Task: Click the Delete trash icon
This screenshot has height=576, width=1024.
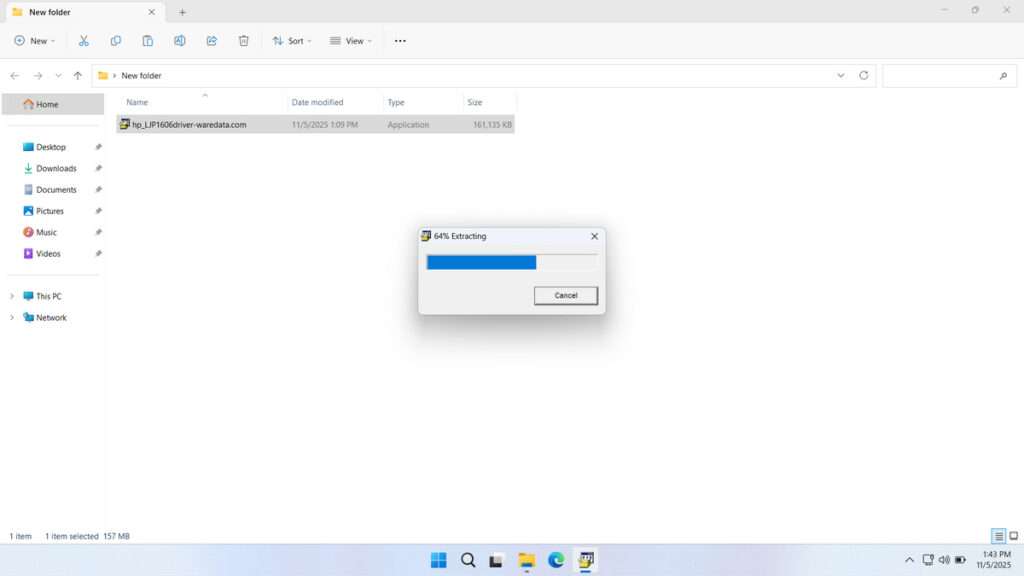Action: (x=242, y=40)
